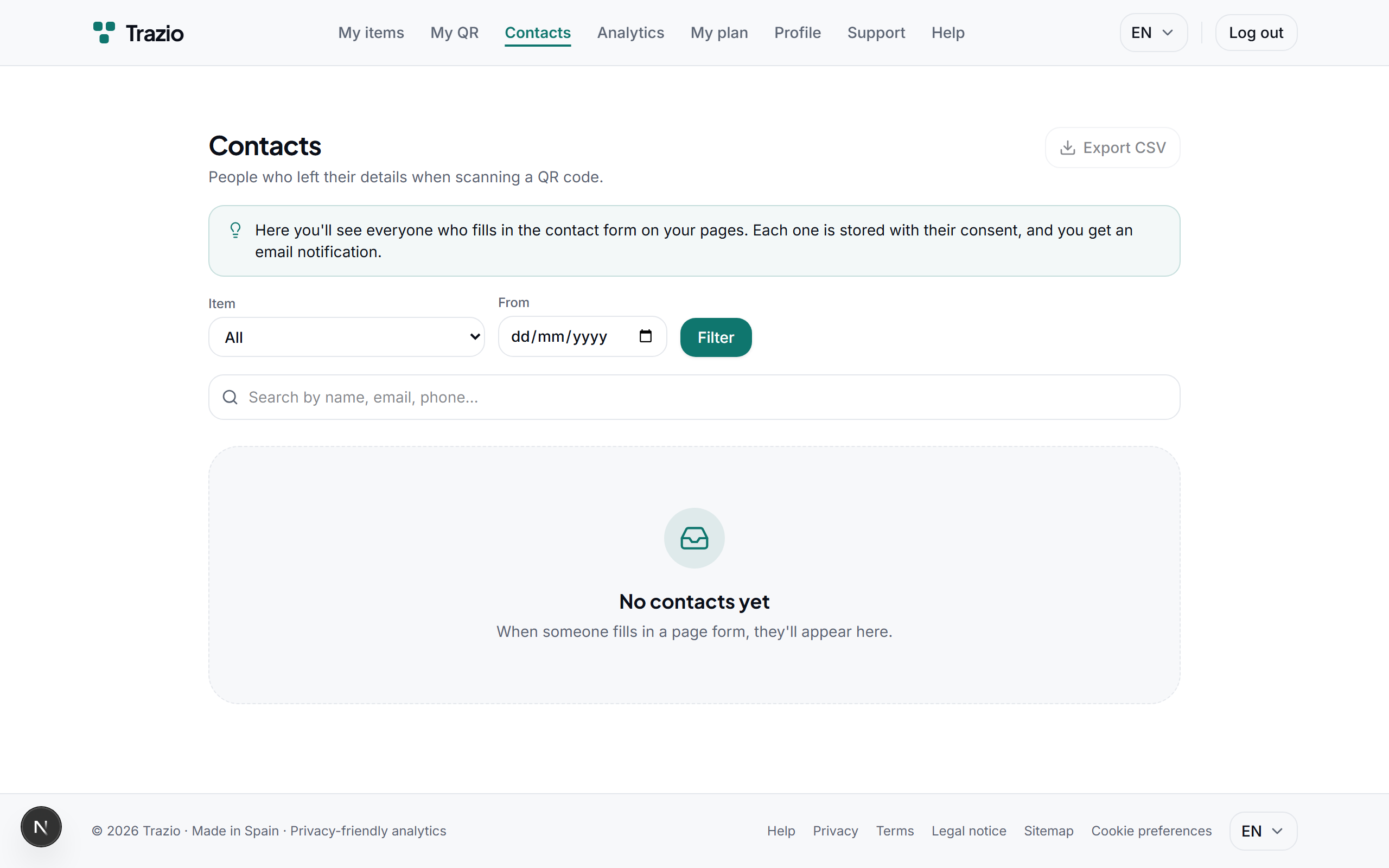Go to My items tab
1389x868 pixels.
tap(371, 33)
